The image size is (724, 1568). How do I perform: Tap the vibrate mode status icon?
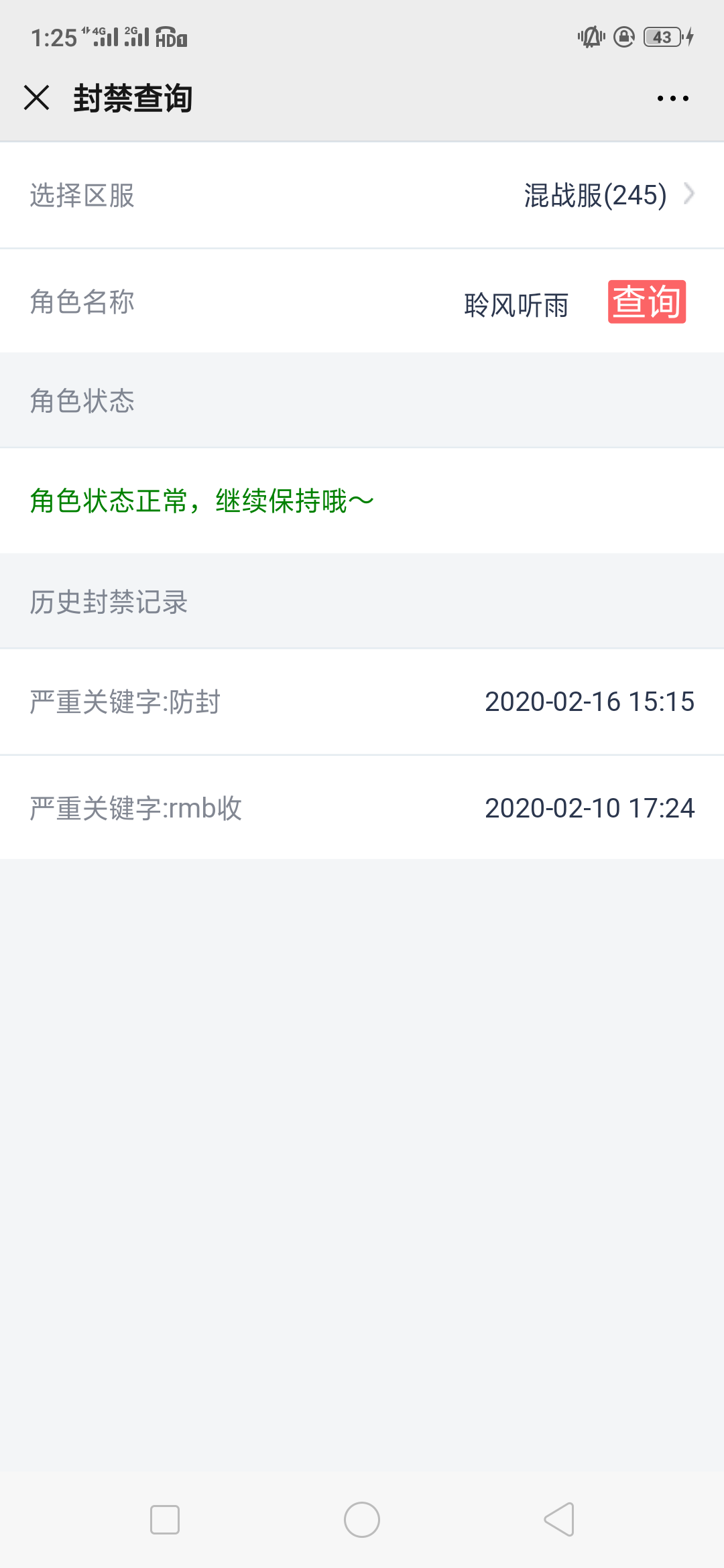pos(591,37)
